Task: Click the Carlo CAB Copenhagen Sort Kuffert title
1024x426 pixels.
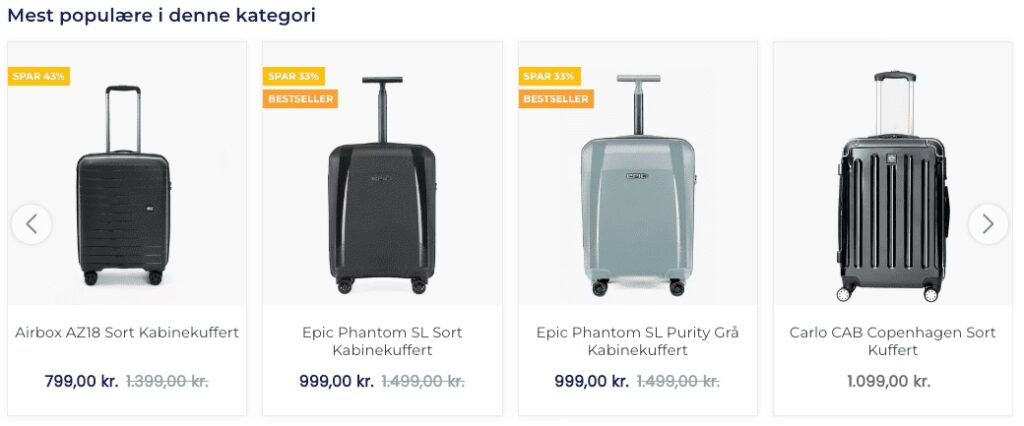Action: click(x=892, y=341)
